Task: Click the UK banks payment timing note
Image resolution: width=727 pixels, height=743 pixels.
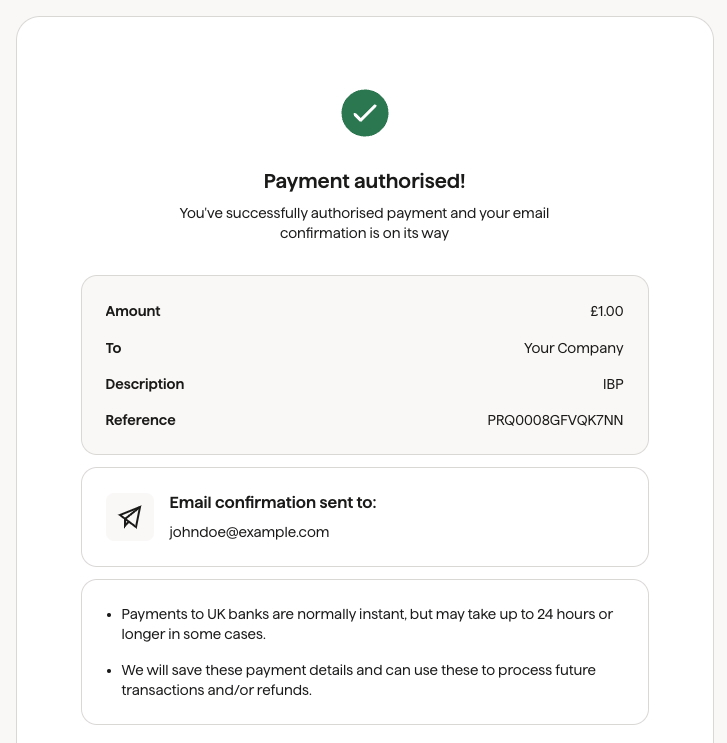Action: pyautogui.click(x=367, y=624)
